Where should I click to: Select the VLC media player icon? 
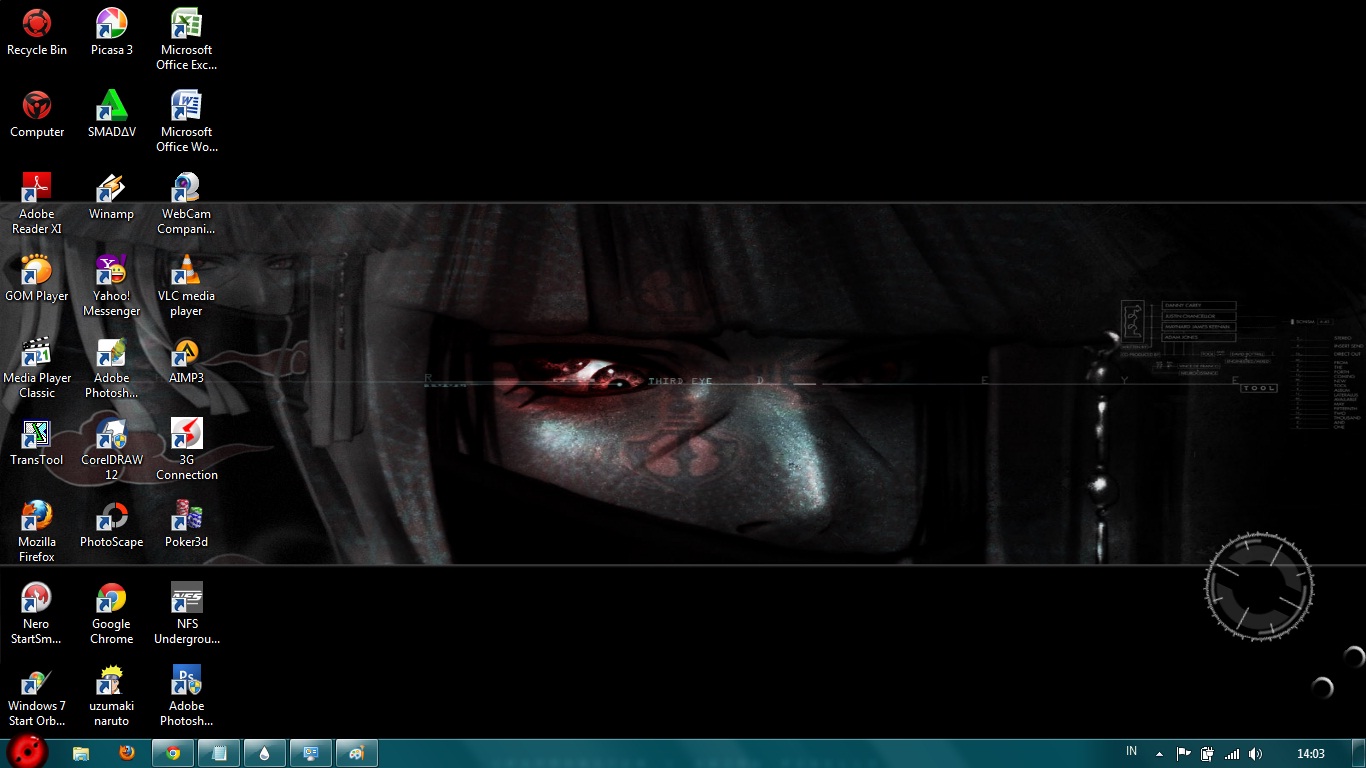(x=186, y=286)
